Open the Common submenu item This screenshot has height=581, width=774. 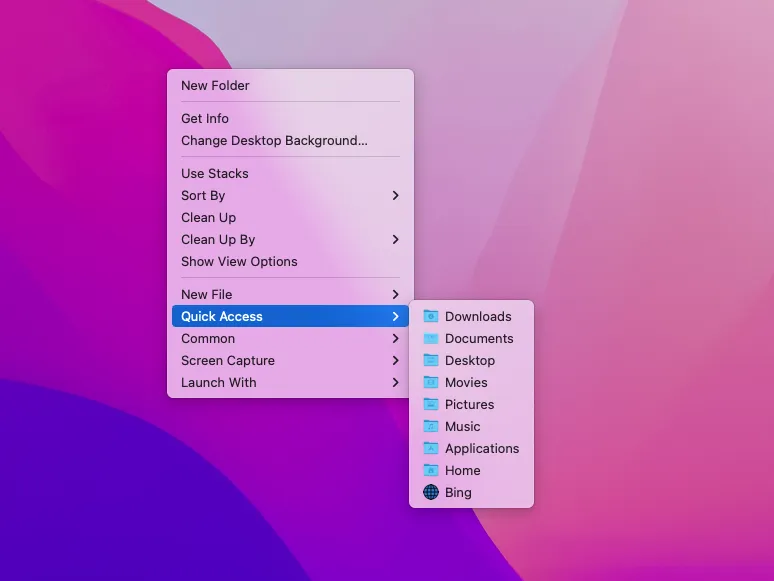point(208,338)
